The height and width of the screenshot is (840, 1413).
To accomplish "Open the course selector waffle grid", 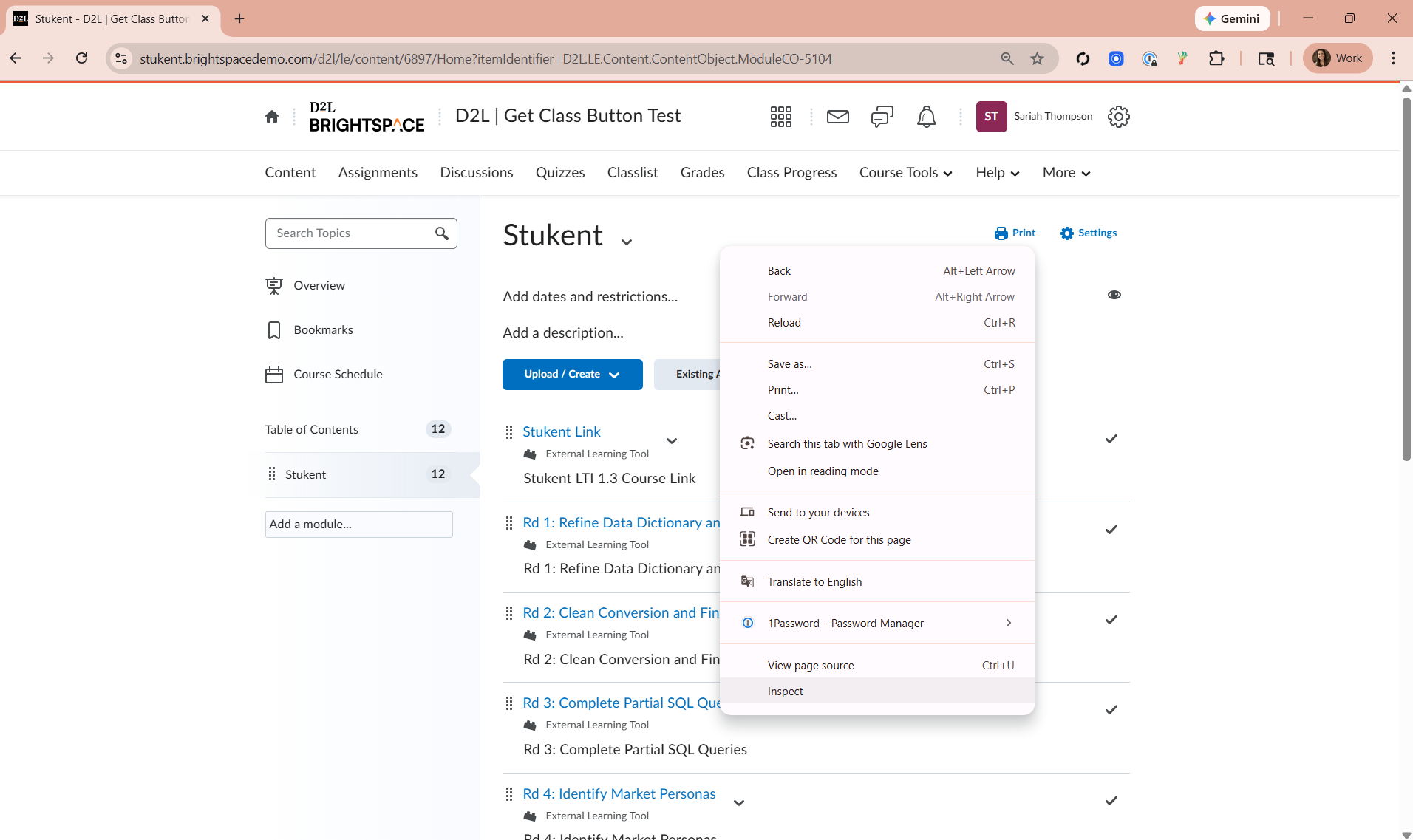I will coord(780,117).
